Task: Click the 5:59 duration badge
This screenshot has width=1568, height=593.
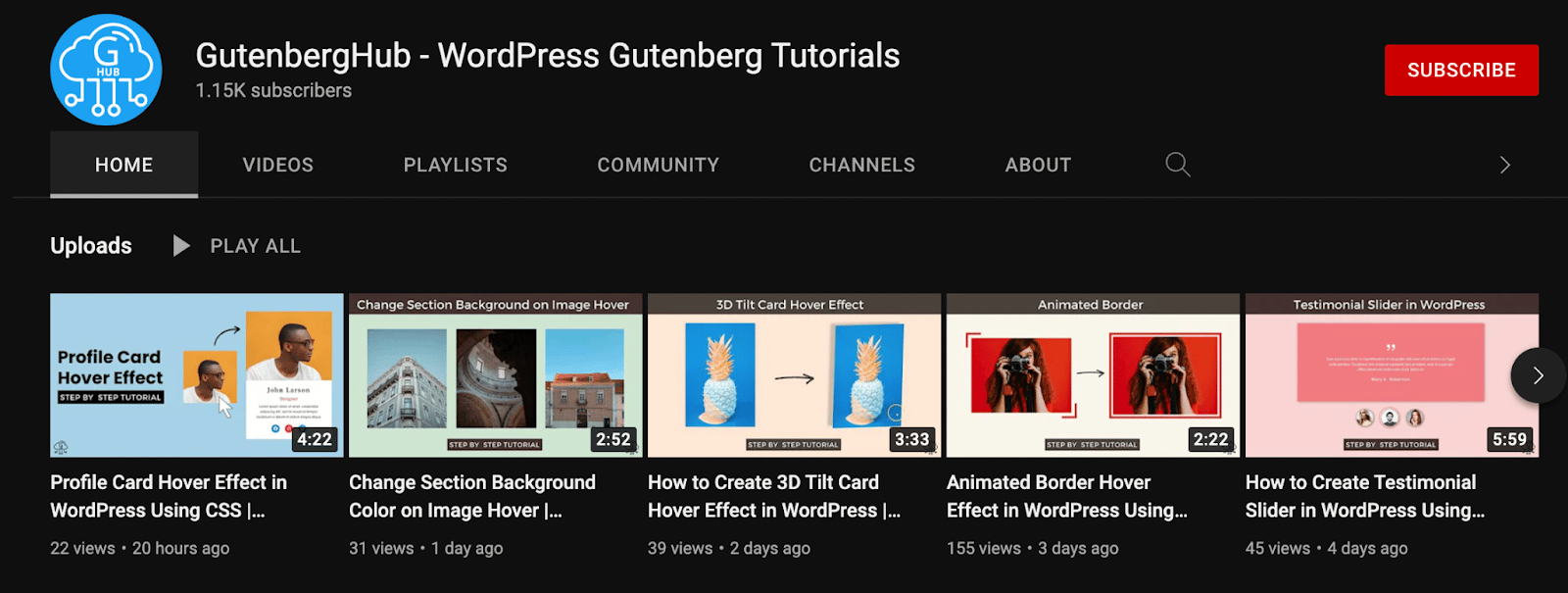Action: point(1509,439)
